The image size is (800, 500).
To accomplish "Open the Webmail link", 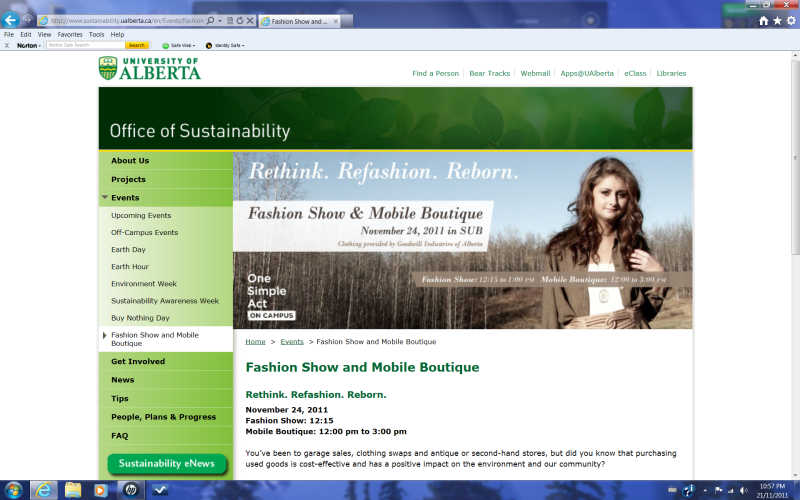I will [x=535, y=73].
